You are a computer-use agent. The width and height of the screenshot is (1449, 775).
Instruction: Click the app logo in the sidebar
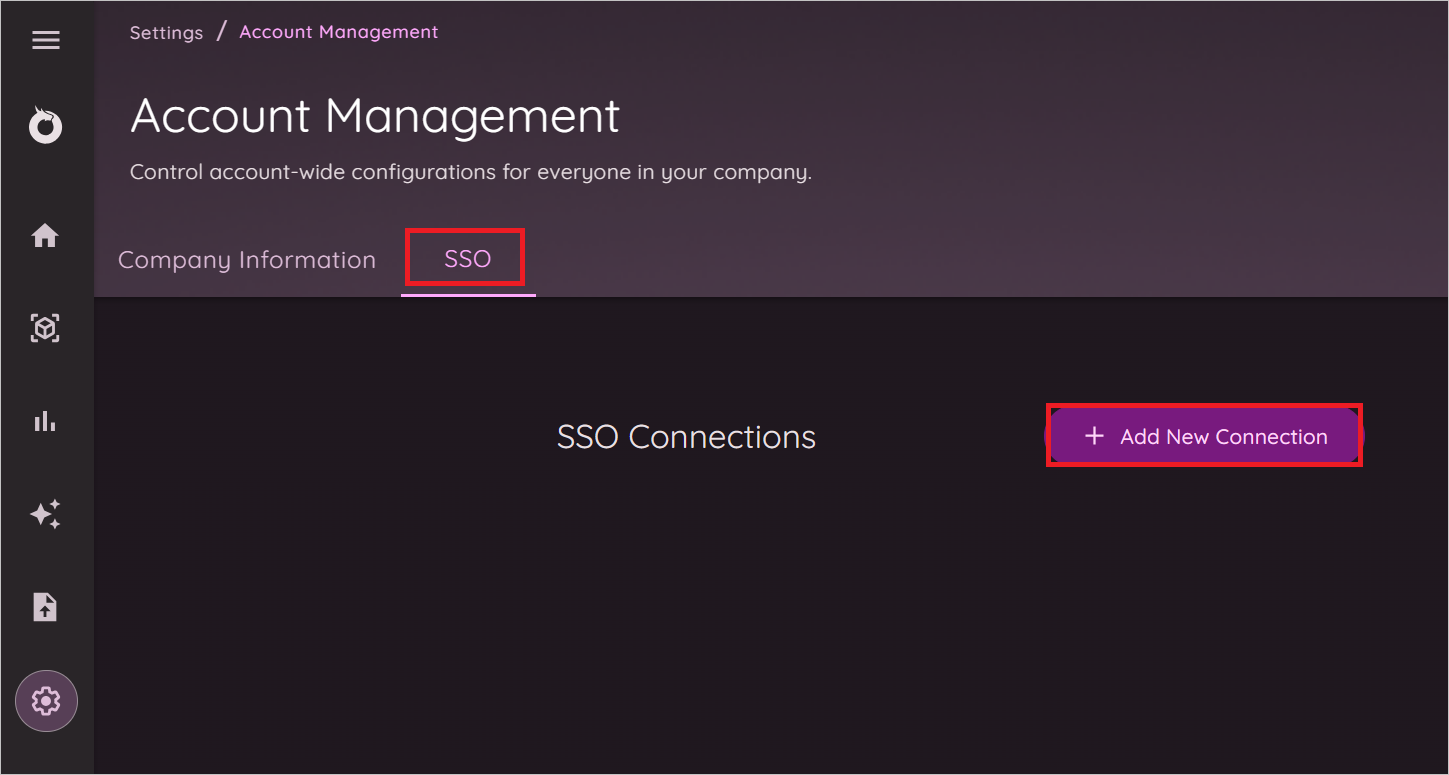[45, 125]
